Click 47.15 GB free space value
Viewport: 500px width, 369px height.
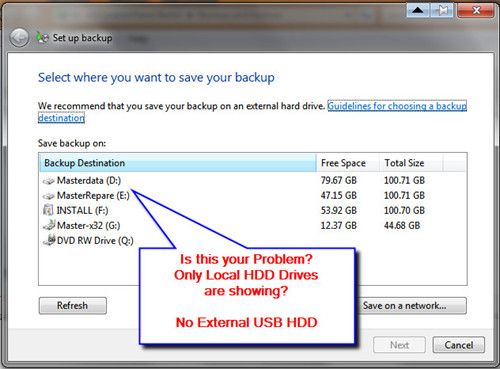click(x=339, y=196)
